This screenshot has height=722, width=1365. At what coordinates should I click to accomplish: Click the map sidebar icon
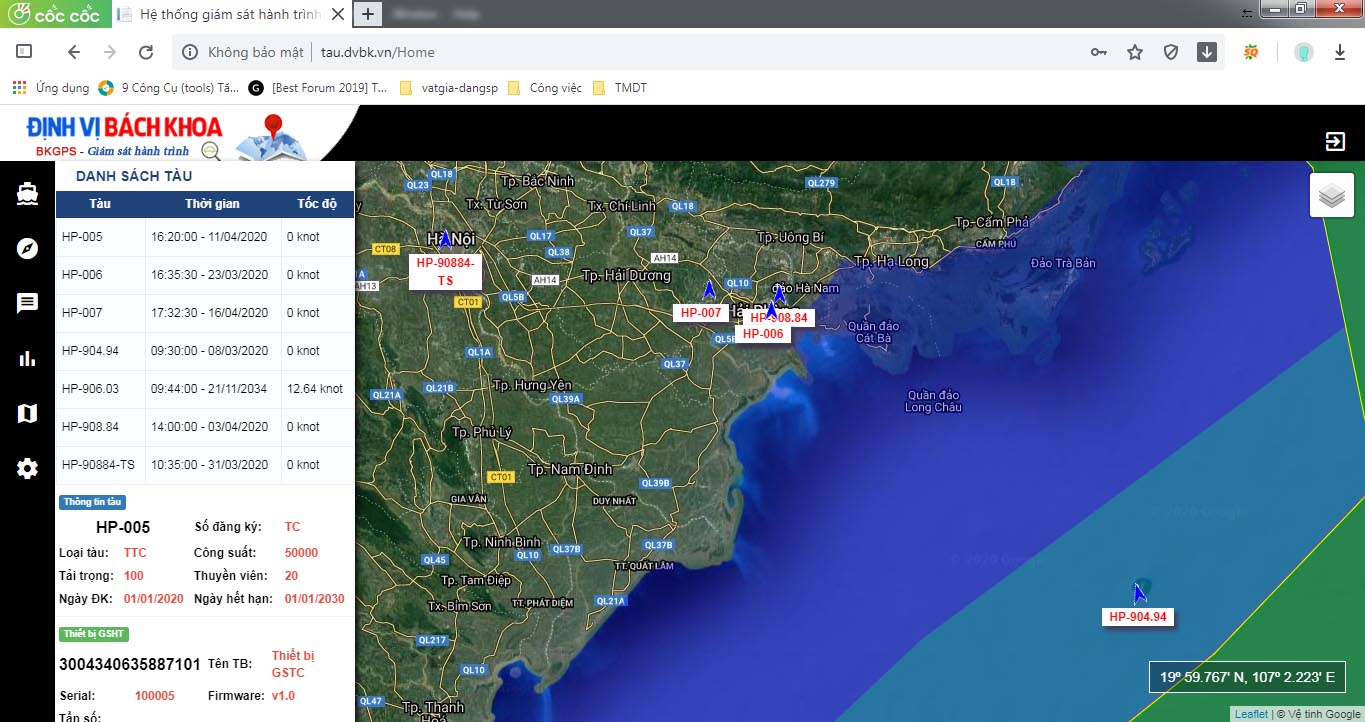(27, 413)
